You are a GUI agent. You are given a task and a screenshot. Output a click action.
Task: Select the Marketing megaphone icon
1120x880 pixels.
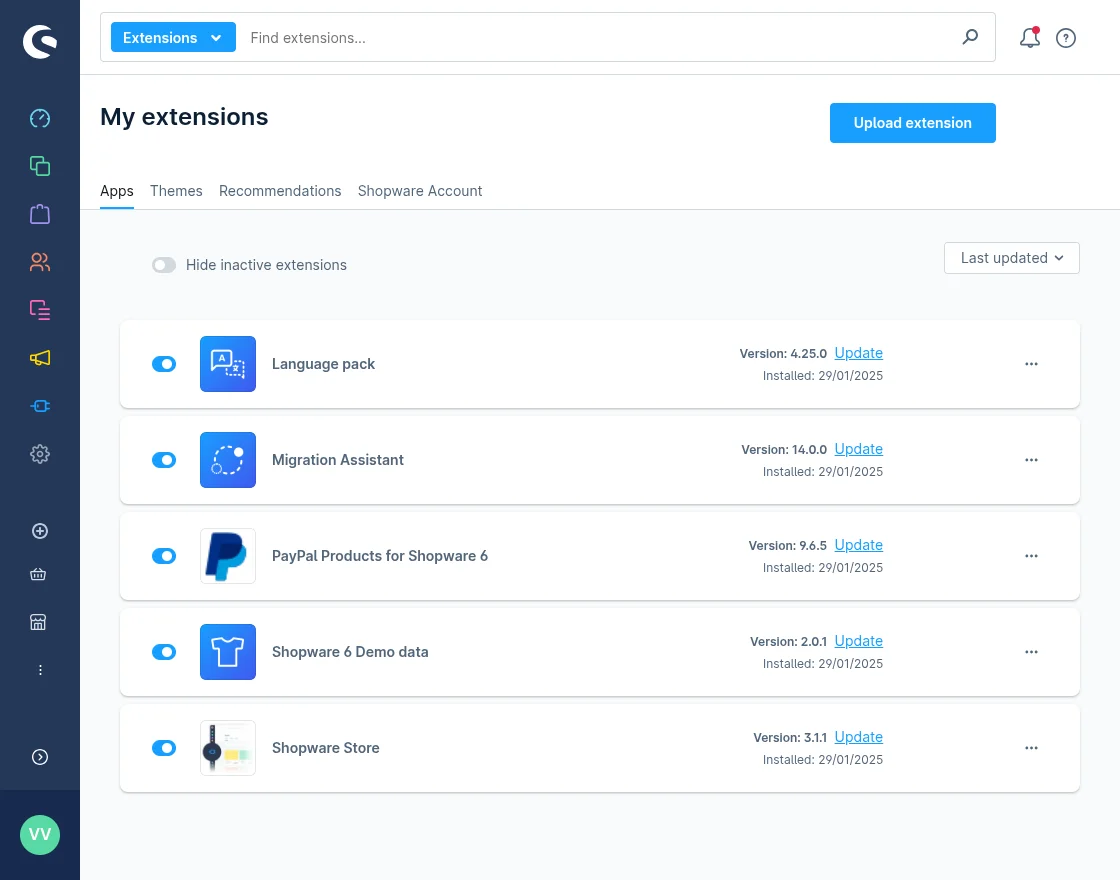pos(40,358)
